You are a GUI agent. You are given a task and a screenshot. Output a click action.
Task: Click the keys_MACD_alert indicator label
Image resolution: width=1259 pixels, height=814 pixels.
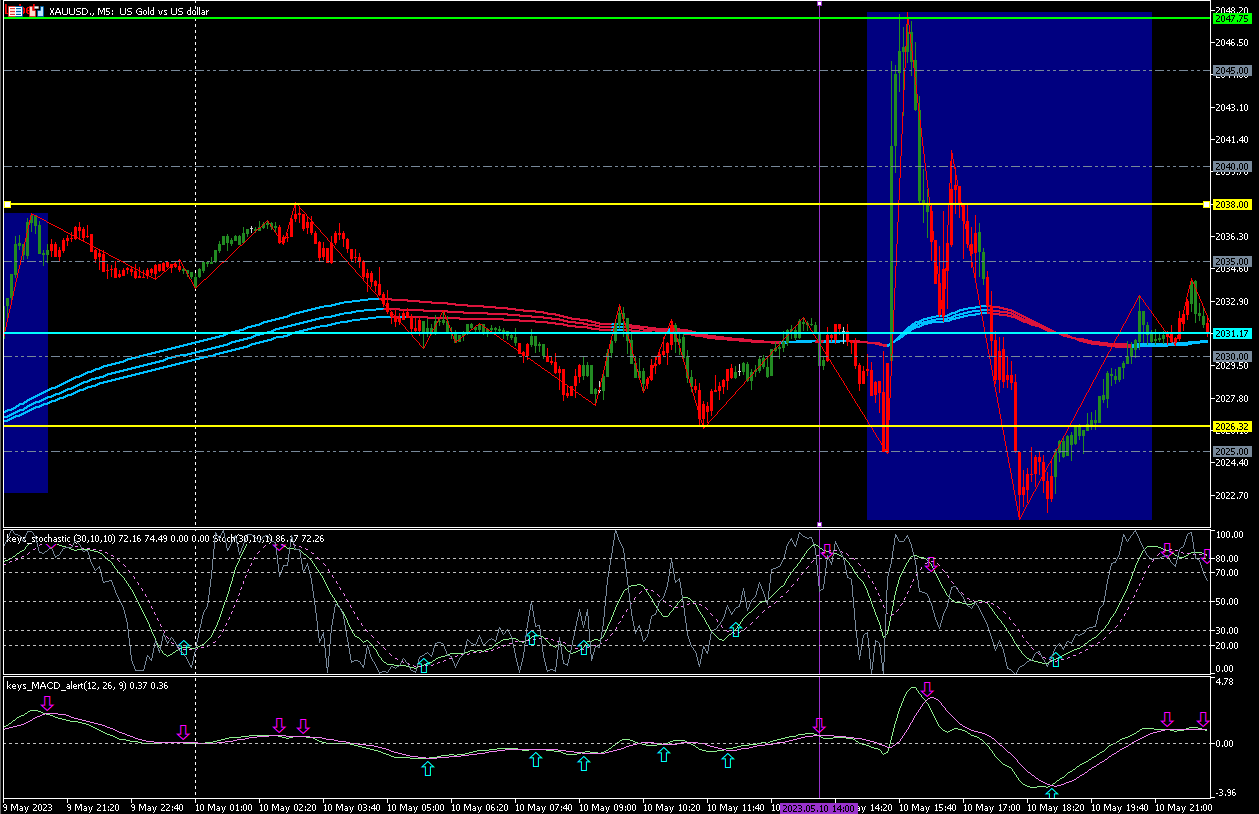tap(62, 686)
